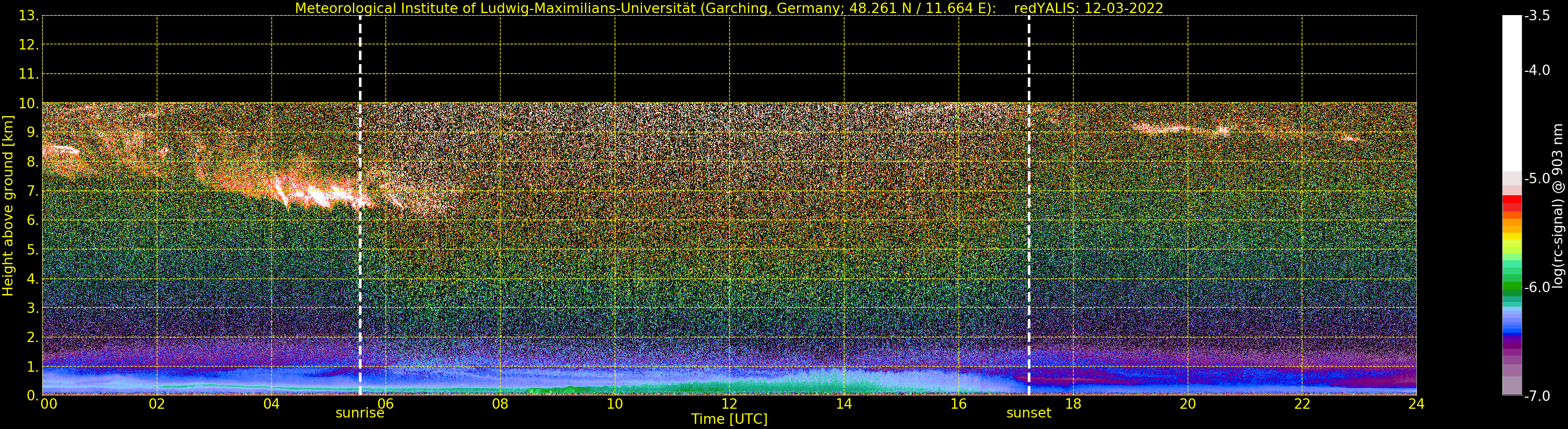Click the '13.' tick on the height axis
Image resolution: width=1568 pixels, height=429 pixels.
pos(29,16)
